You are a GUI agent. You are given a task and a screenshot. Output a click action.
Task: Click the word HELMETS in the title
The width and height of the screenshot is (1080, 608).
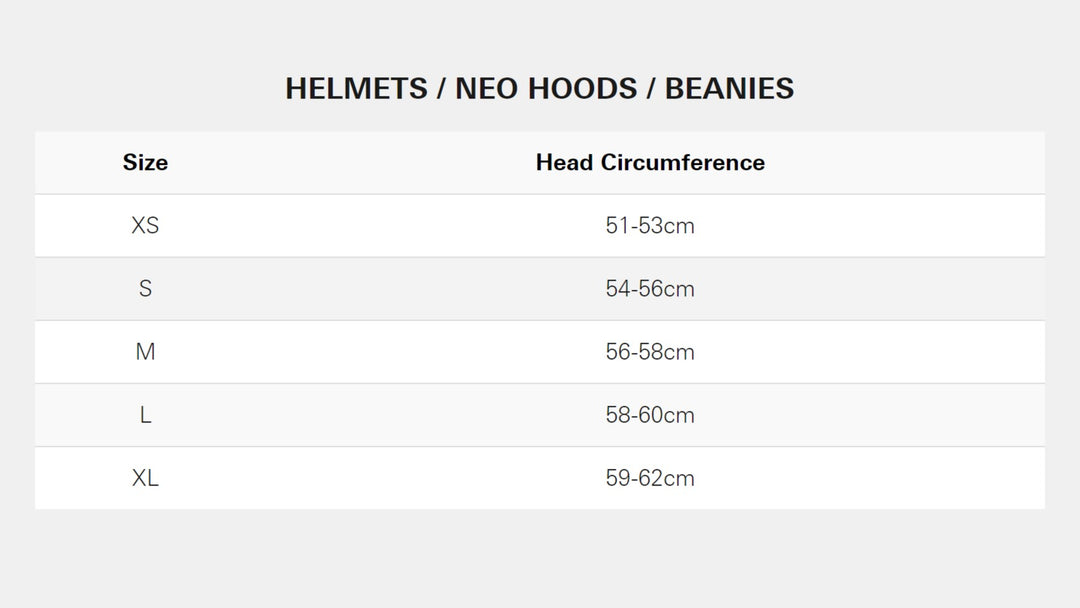[354, 89]
